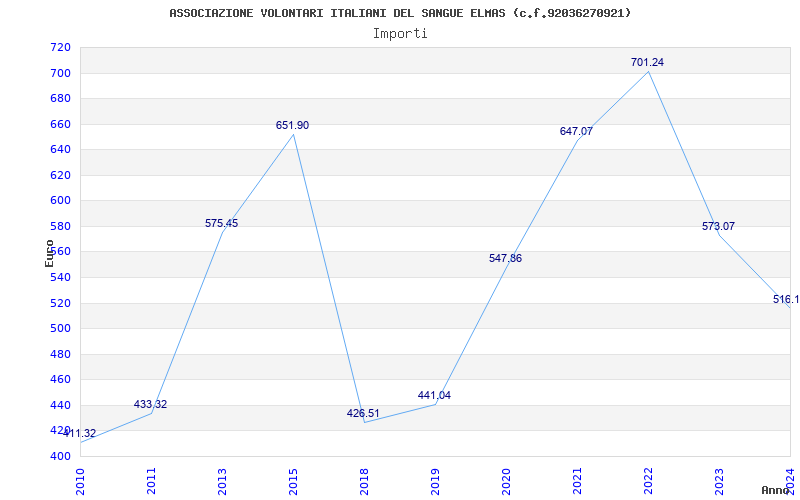This screenshot has height=500, width=800.
Task: Select the 433.32 data label
Action: pyautogui.click(x=151, y=405)
